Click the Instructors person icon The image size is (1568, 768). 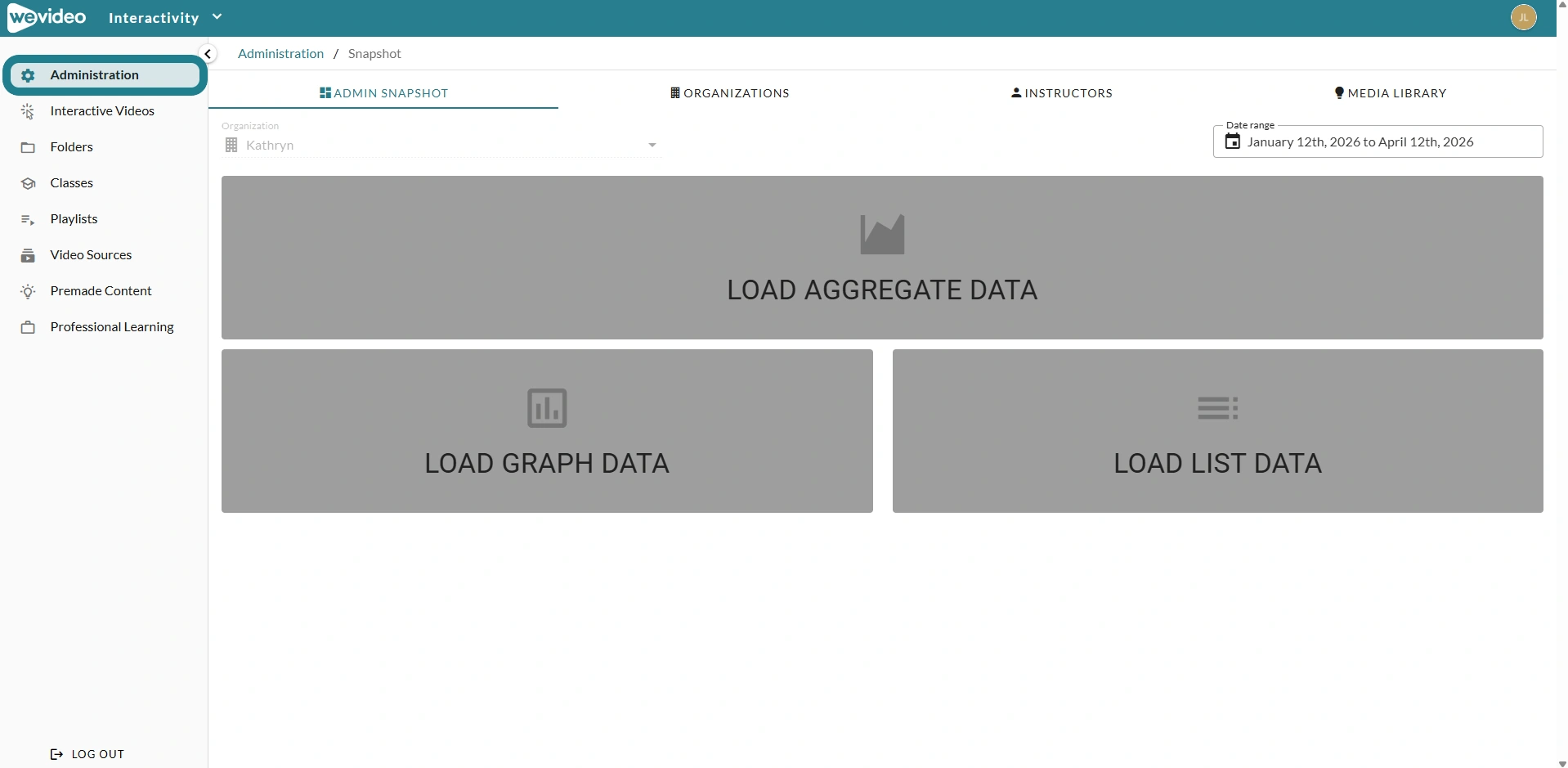(1016, 93)
